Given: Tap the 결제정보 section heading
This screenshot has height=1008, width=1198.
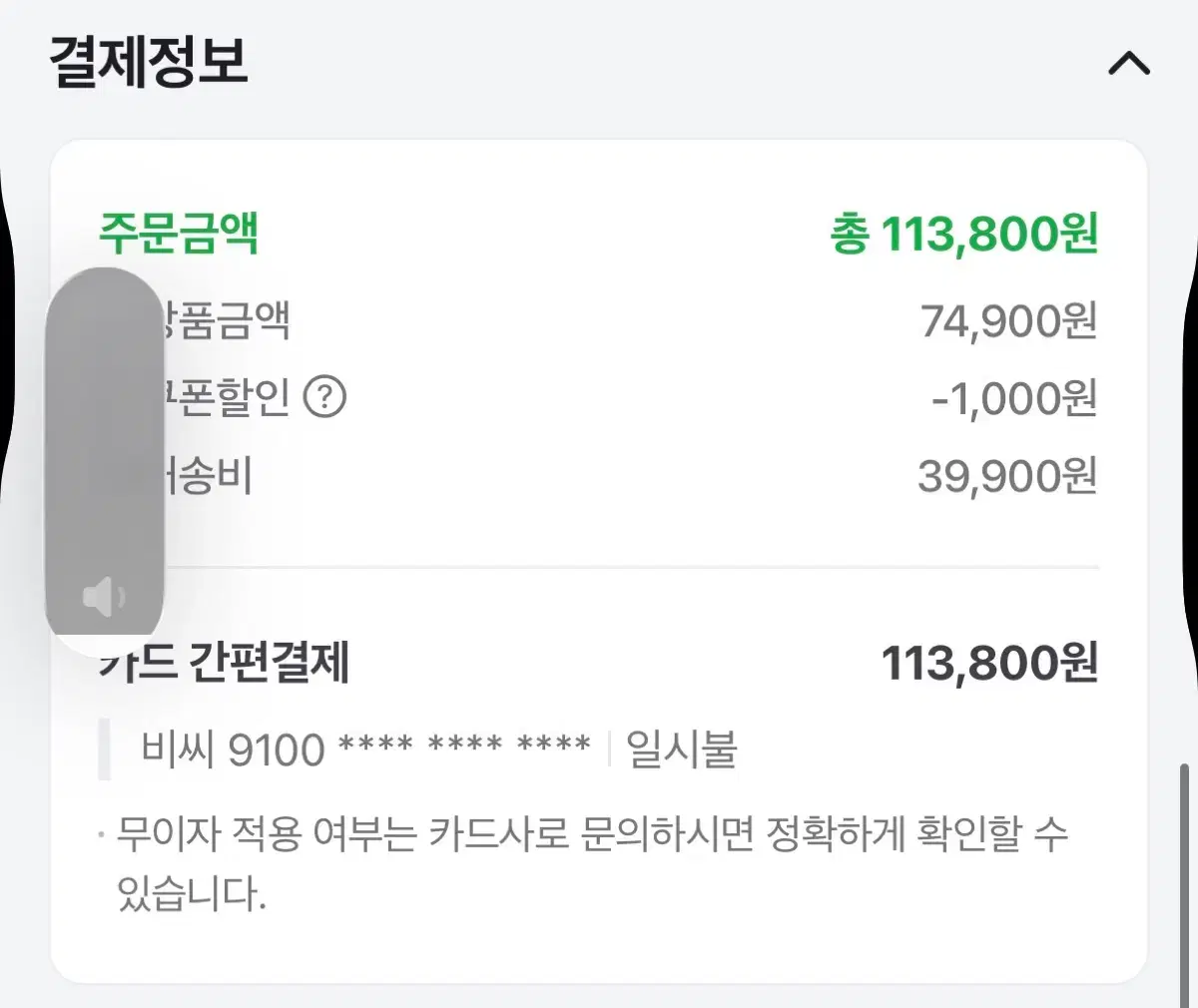Looking at the screenshot, I should [x=148, y=62].
